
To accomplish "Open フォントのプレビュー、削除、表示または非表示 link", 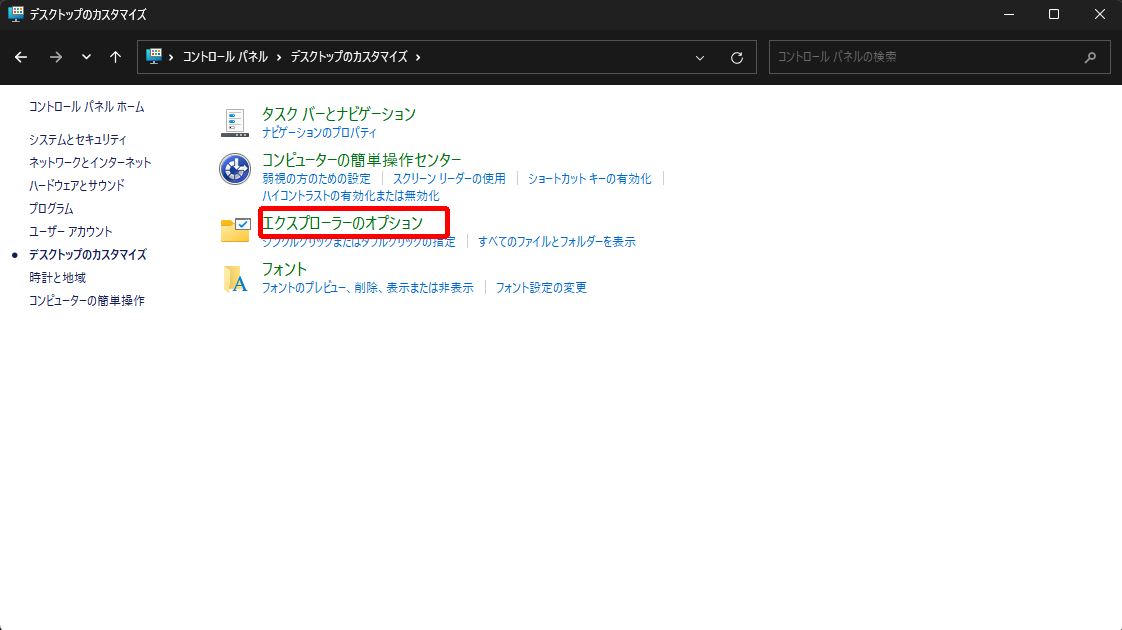I will click(368, 288).
